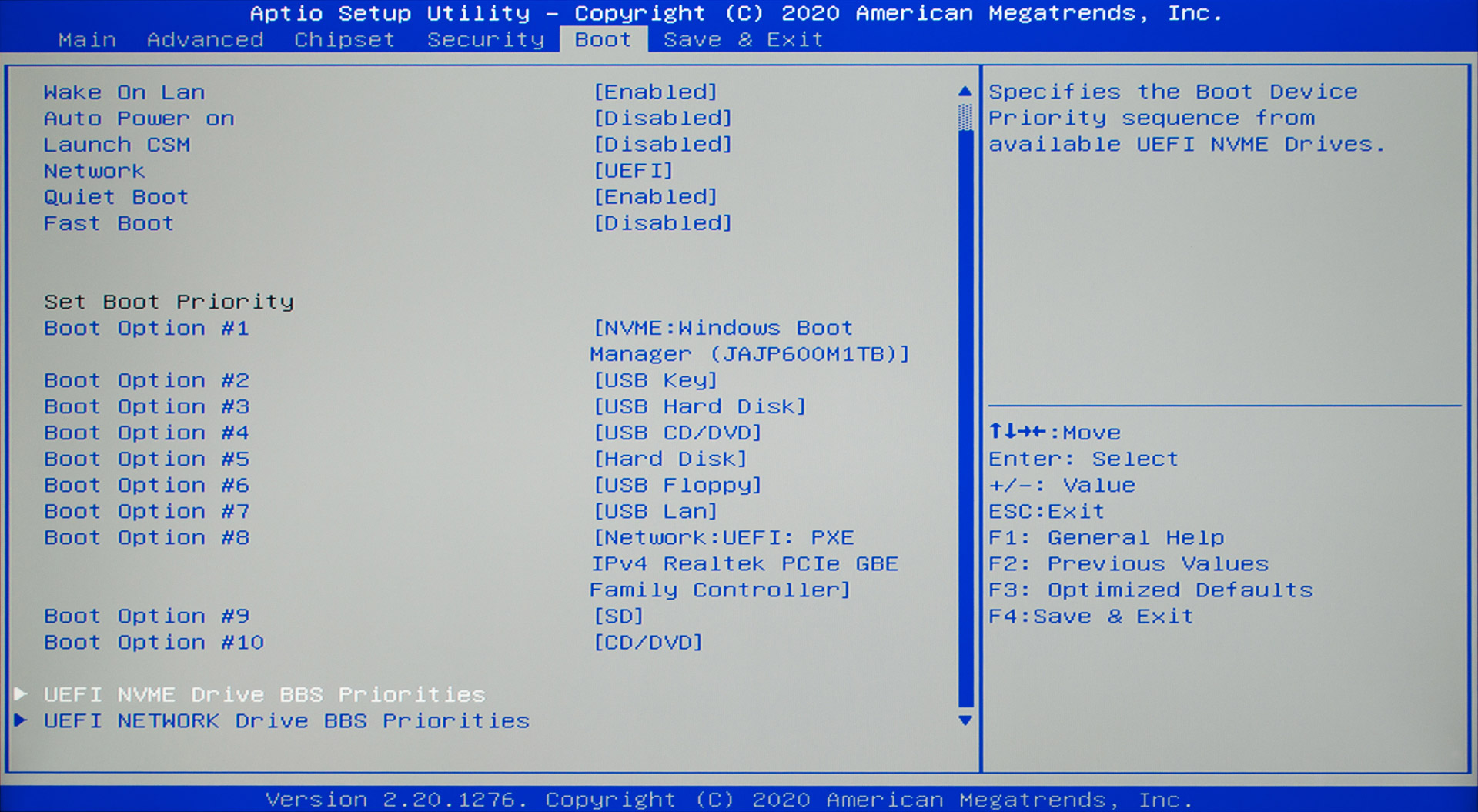Select the Boot Option #1 label
The width and height of the screenshot is (1478, 812).
coord(146,328)
